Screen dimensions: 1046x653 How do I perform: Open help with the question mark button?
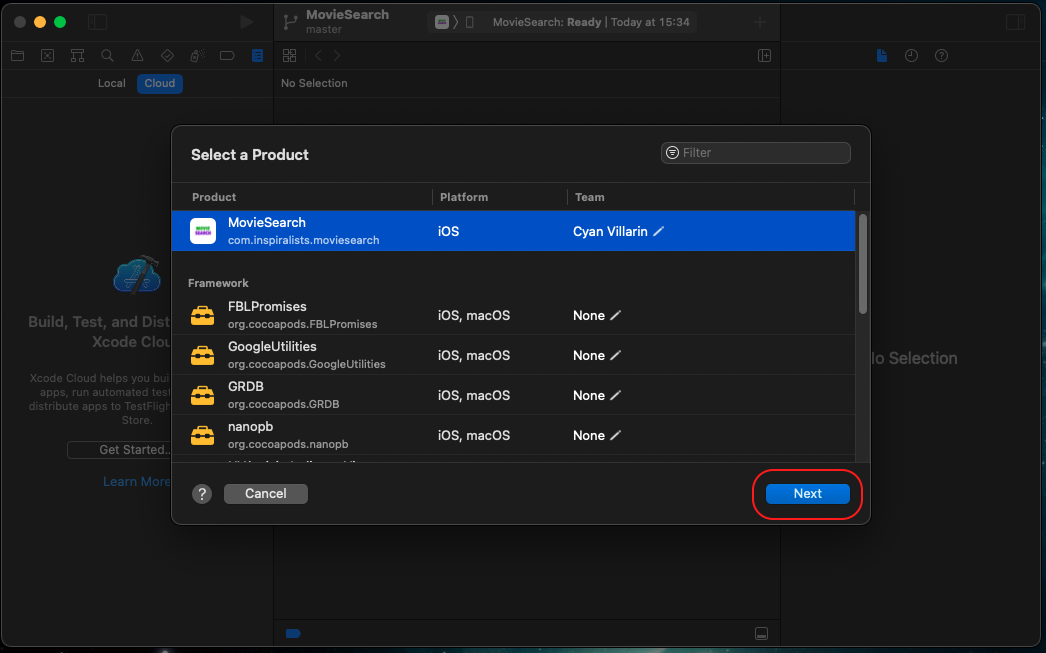[201, 494]
